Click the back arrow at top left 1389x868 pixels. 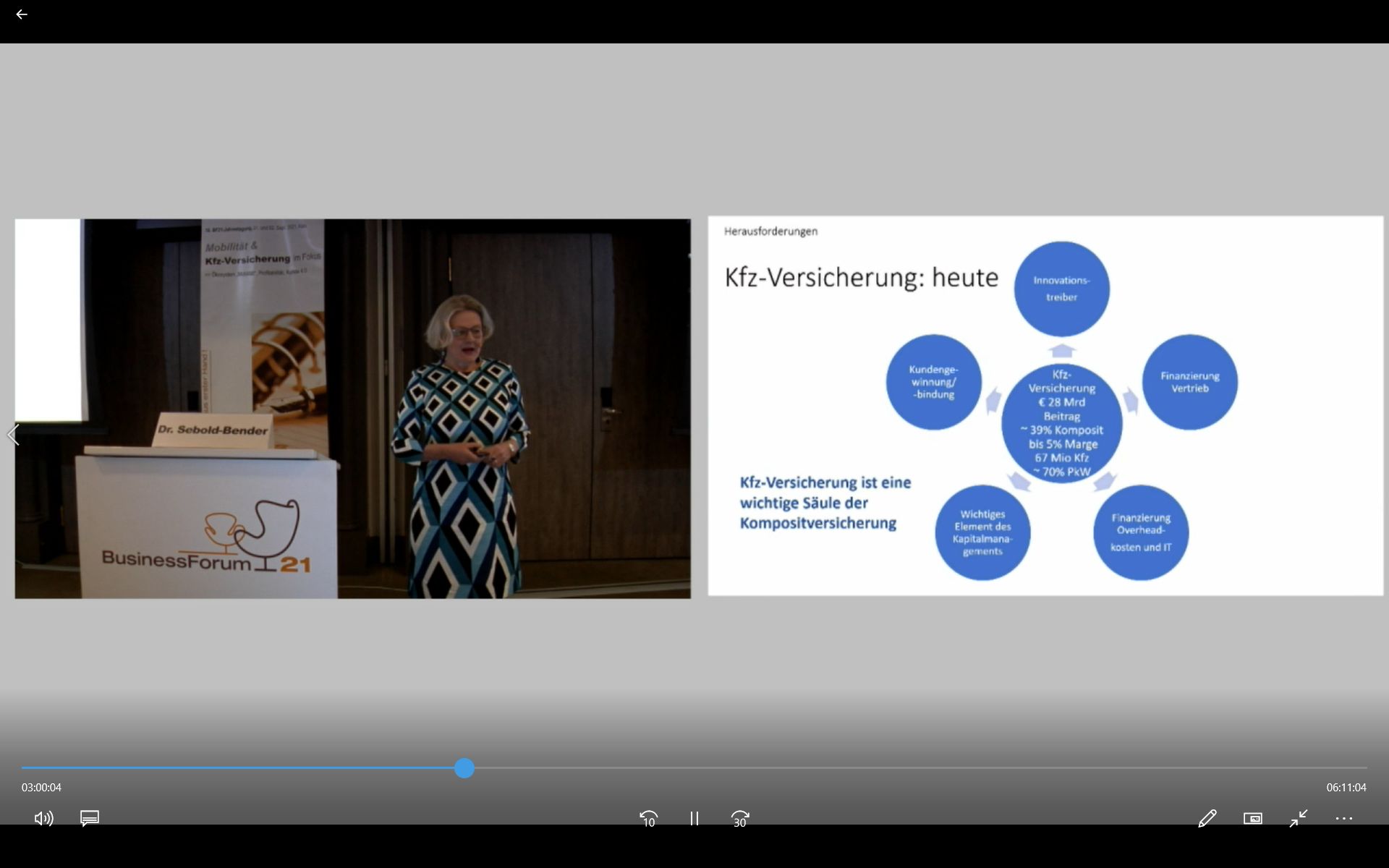tap(22, 14)
